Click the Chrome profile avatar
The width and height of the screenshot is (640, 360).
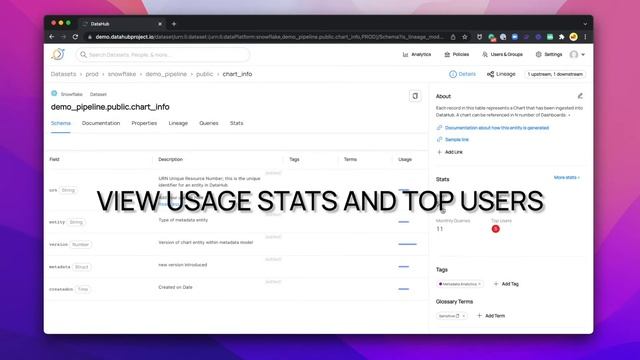click(573, 37)
